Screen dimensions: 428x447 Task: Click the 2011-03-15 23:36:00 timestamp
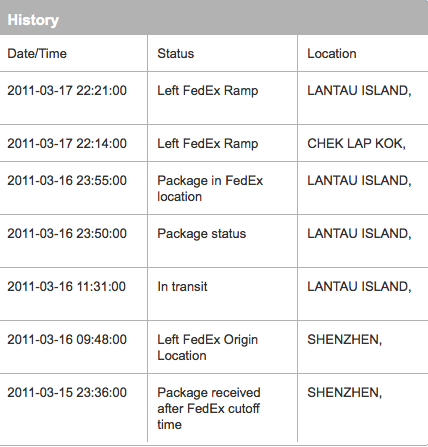67,393
